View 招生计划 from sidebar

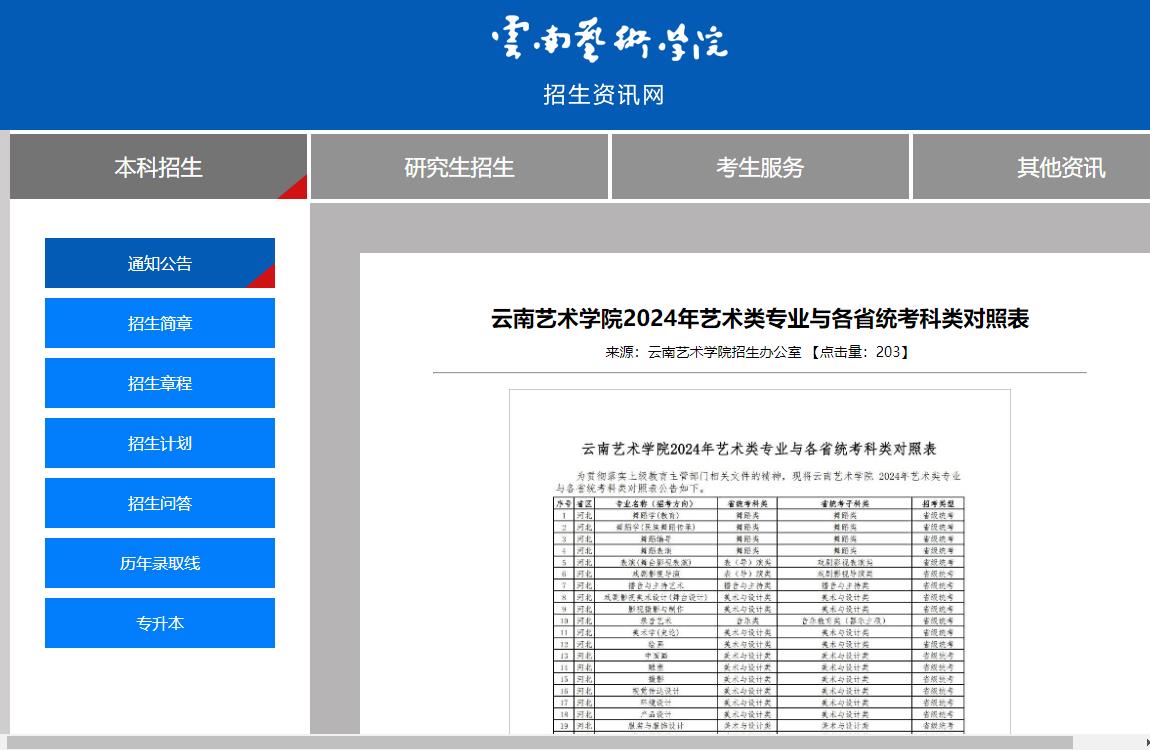(160, 444)
